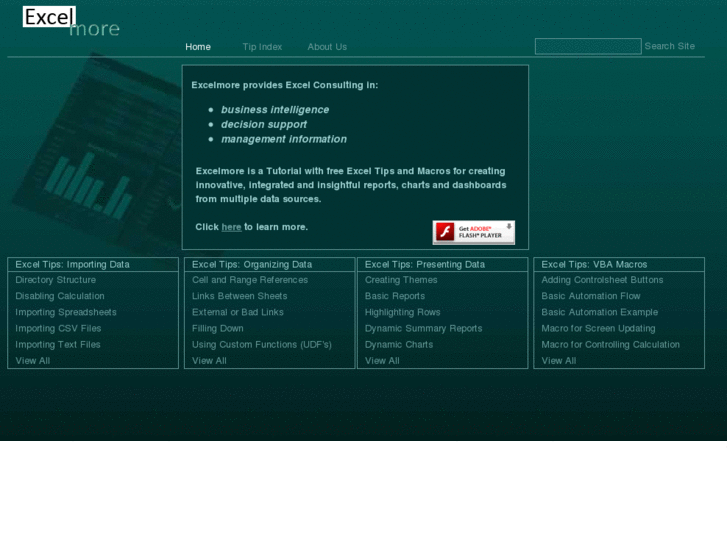Viewport: 727px width, 545px height.
Task: Open Macro for Controlling Calculation tip
Action: click(x=611, y=345)
